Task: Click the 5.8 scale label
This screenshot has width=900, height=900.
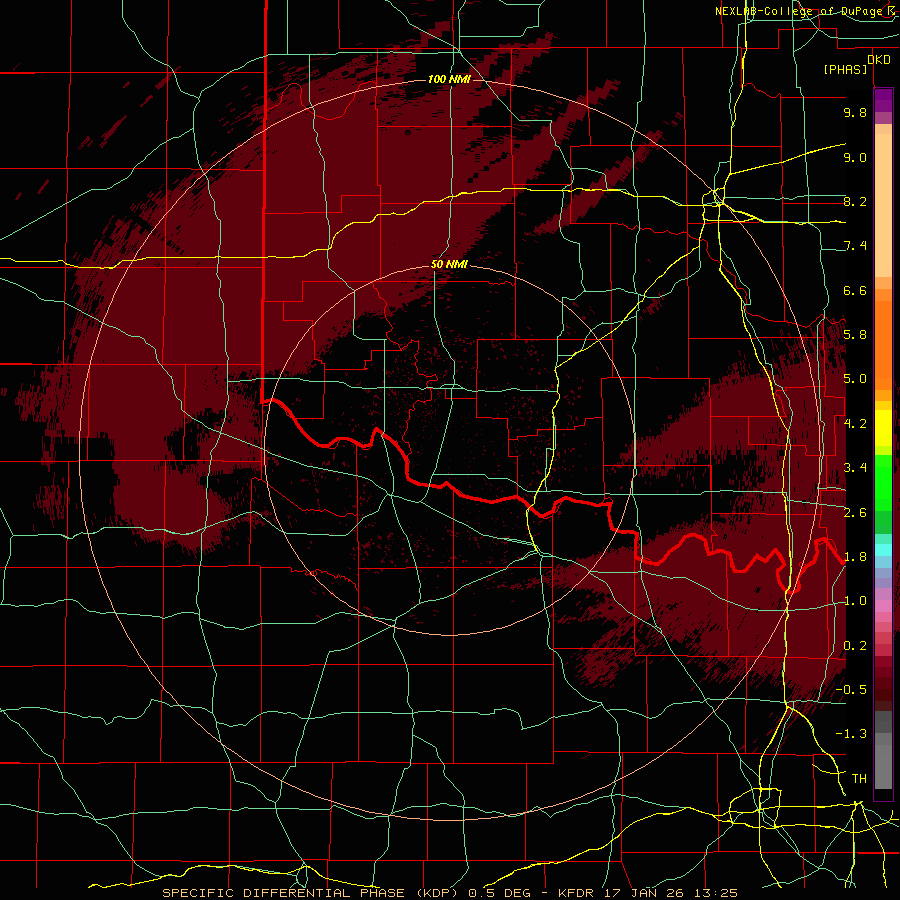Action: [x=855, y=335]
